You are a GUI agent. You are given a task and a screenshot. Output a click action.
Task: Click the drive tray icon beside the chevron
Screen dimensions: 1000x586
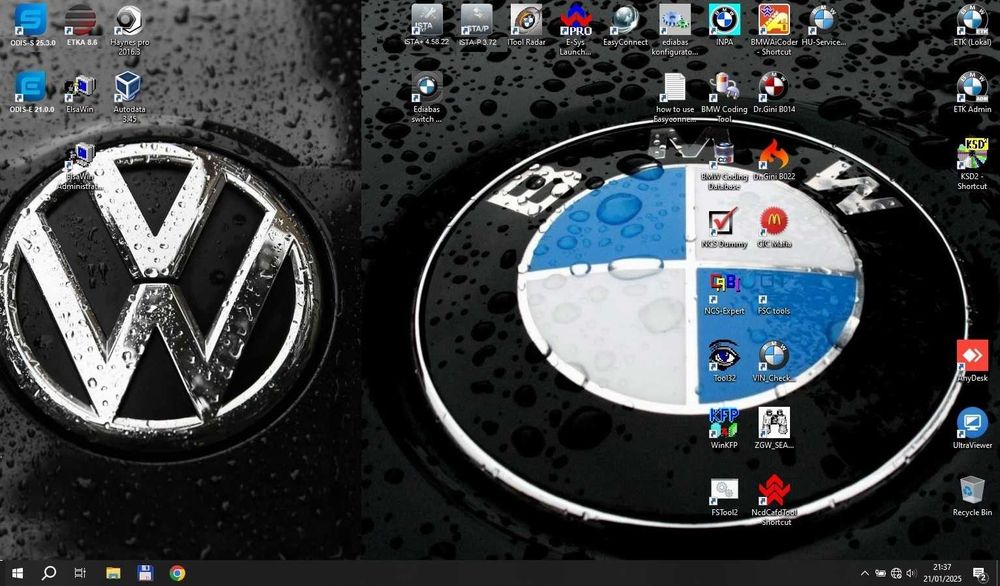pyautogui.click(x=880, y=573)
